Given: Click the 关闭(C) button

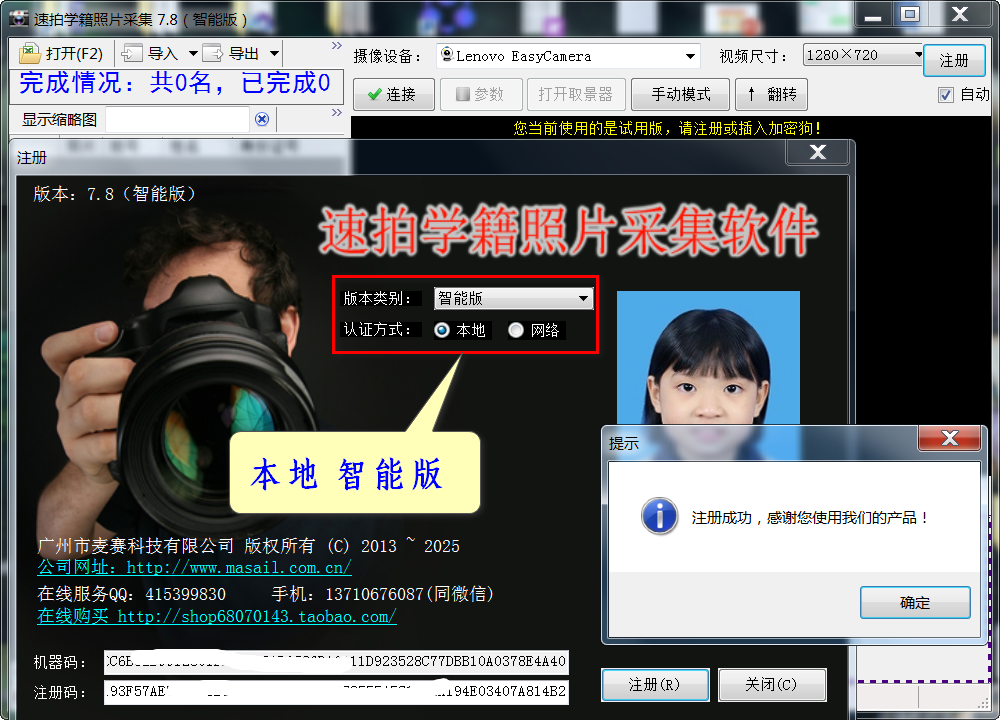Looking at the screenshot, I should click(772, 685).
